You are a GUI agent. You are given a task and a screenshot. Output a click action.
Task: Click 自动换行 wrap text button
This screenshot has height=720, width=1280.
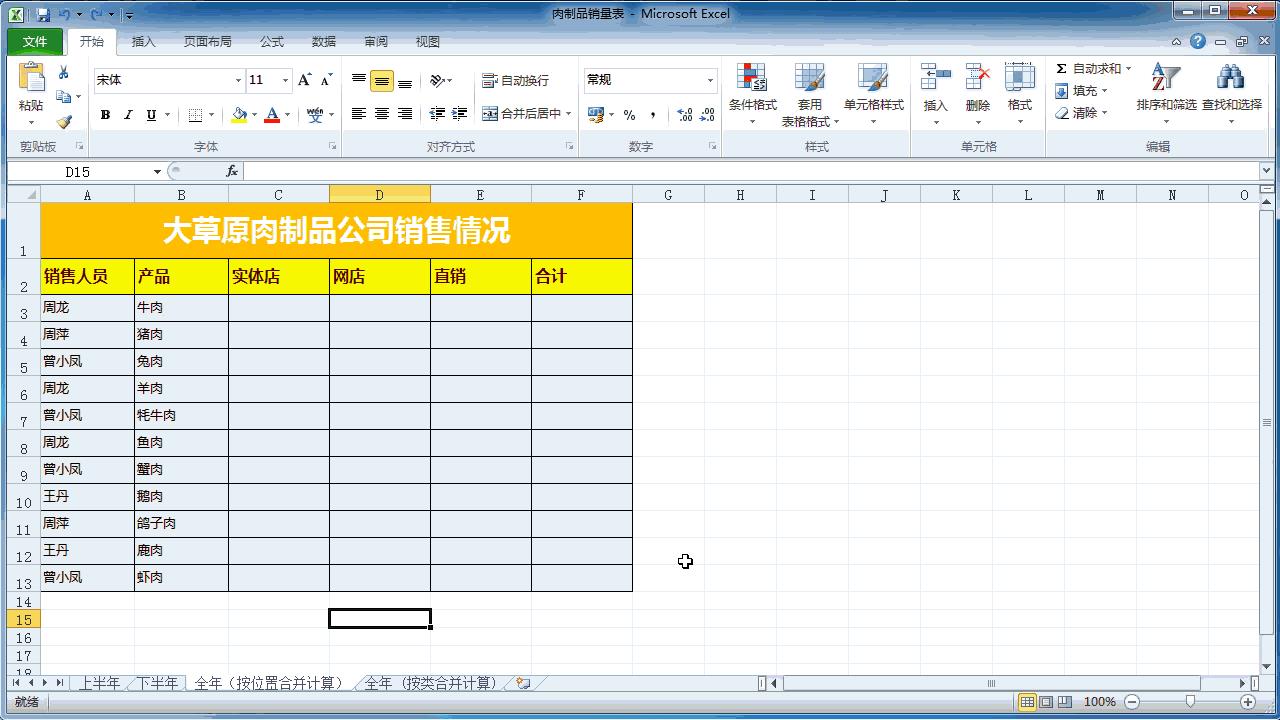pyautogui.click(x=515, y=80)
